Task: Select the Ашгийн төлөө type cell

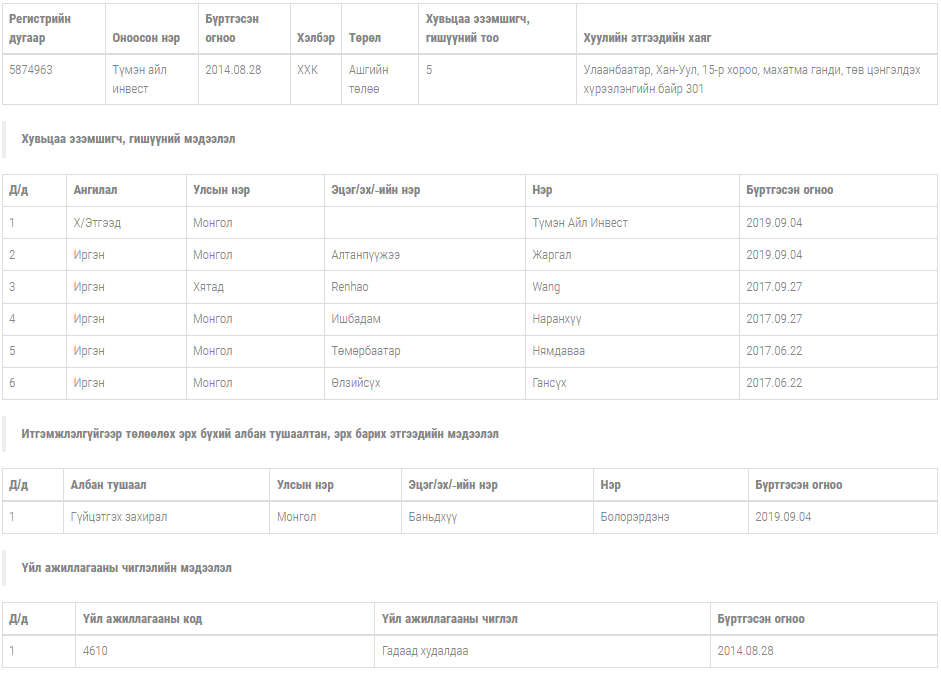Action: (368, 79)
